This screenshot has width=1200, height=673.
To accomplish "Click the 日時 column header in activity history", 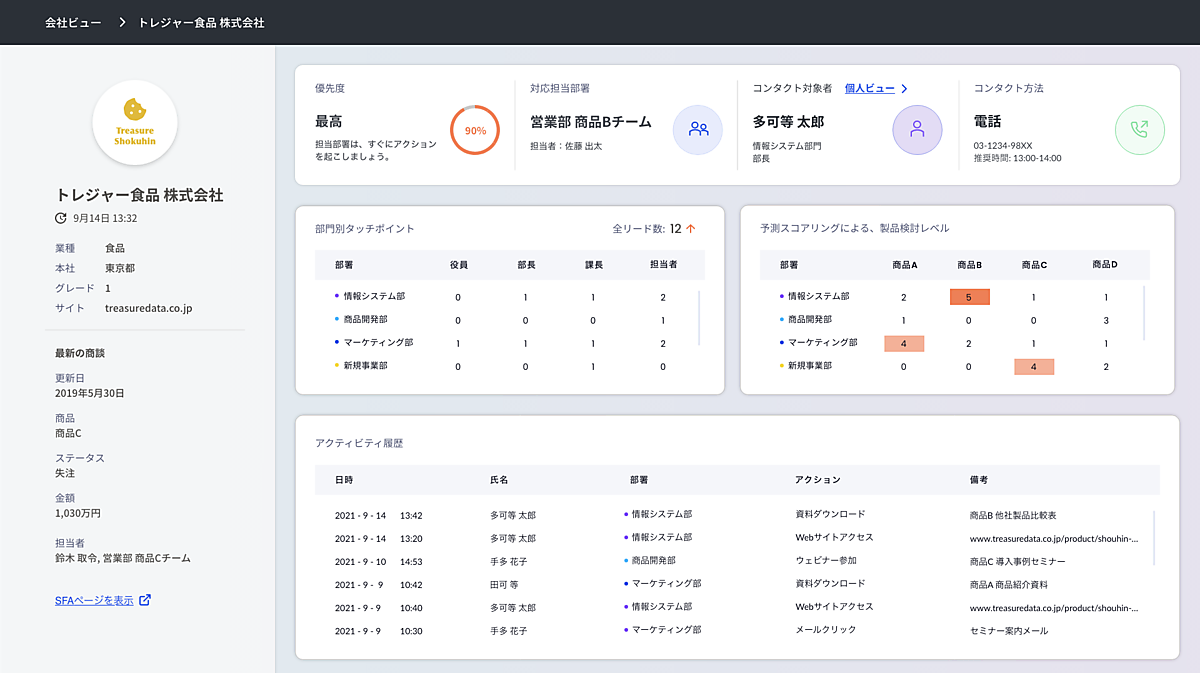I will point(344,480).
